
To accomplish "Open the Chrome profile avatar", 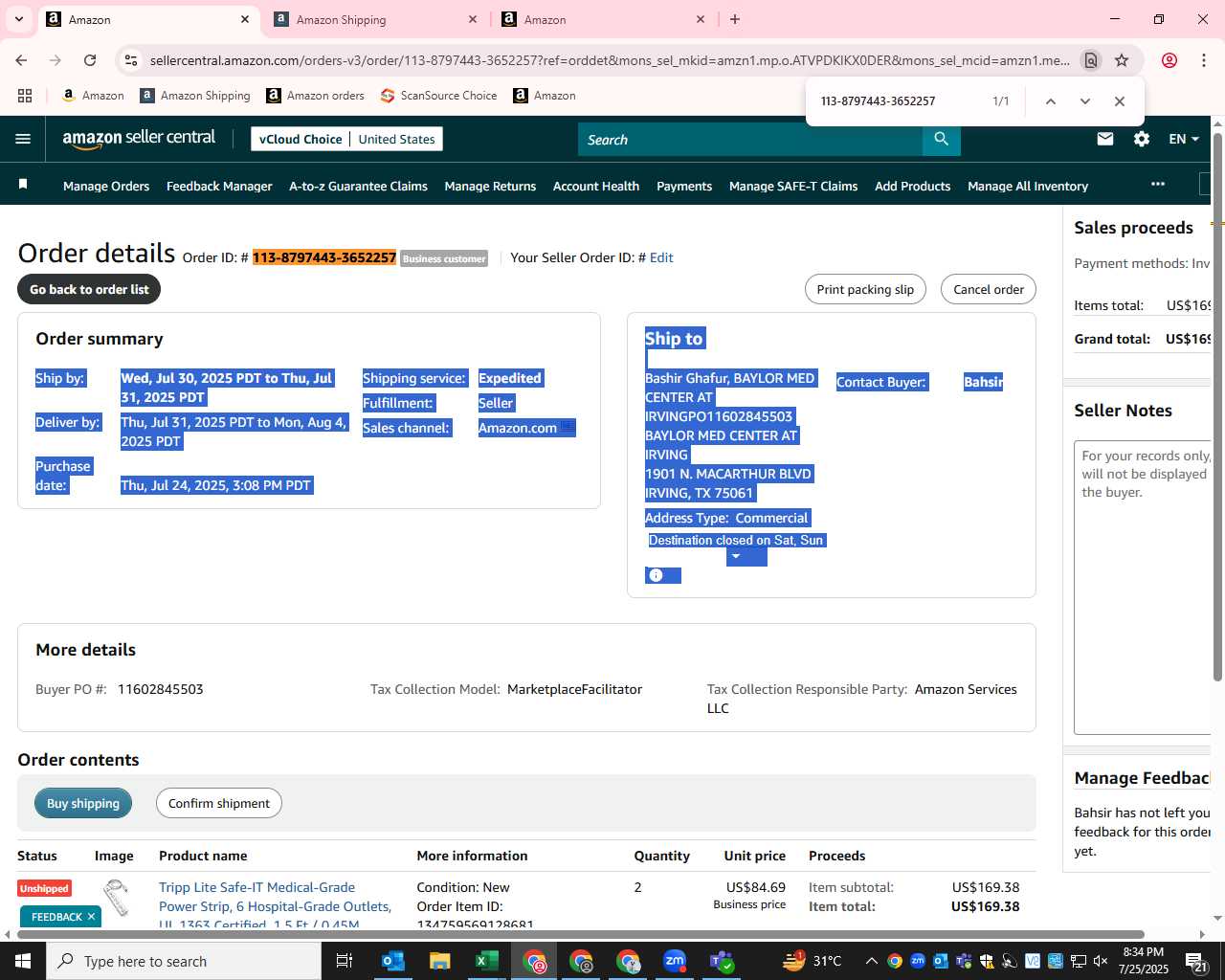I will [1169, 60].
